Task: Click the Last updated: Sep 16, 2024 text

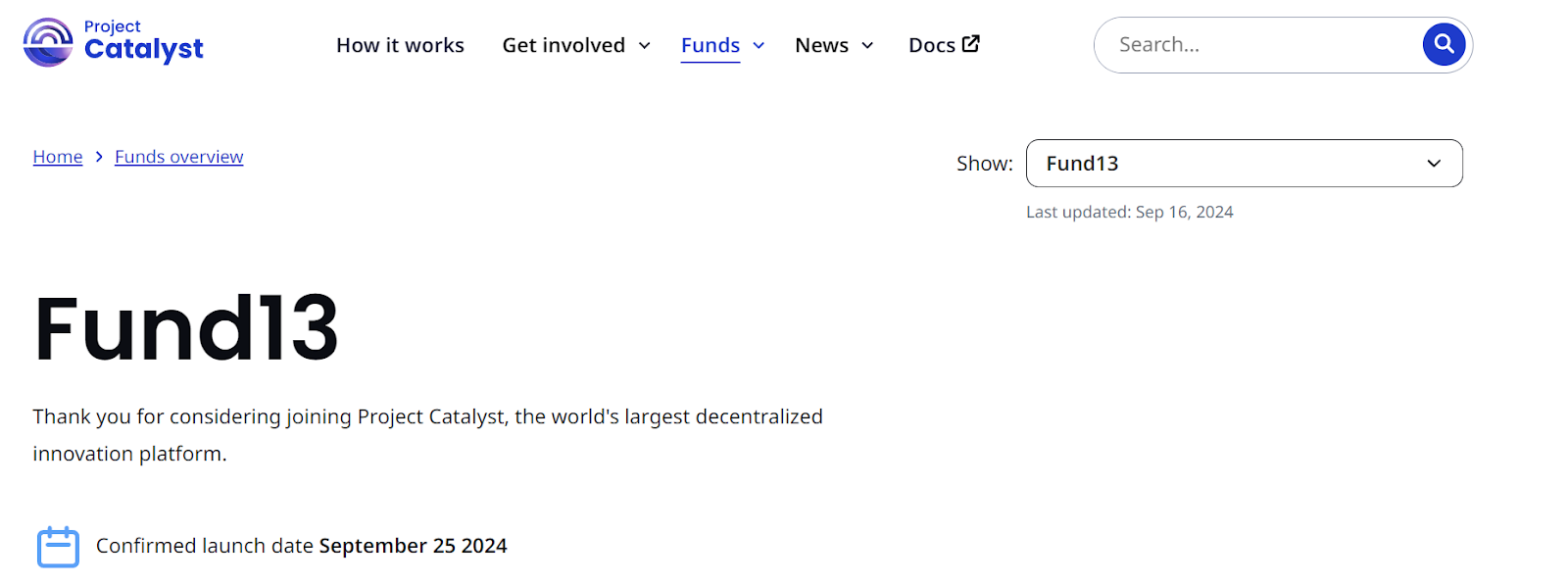Action: 1130,212
